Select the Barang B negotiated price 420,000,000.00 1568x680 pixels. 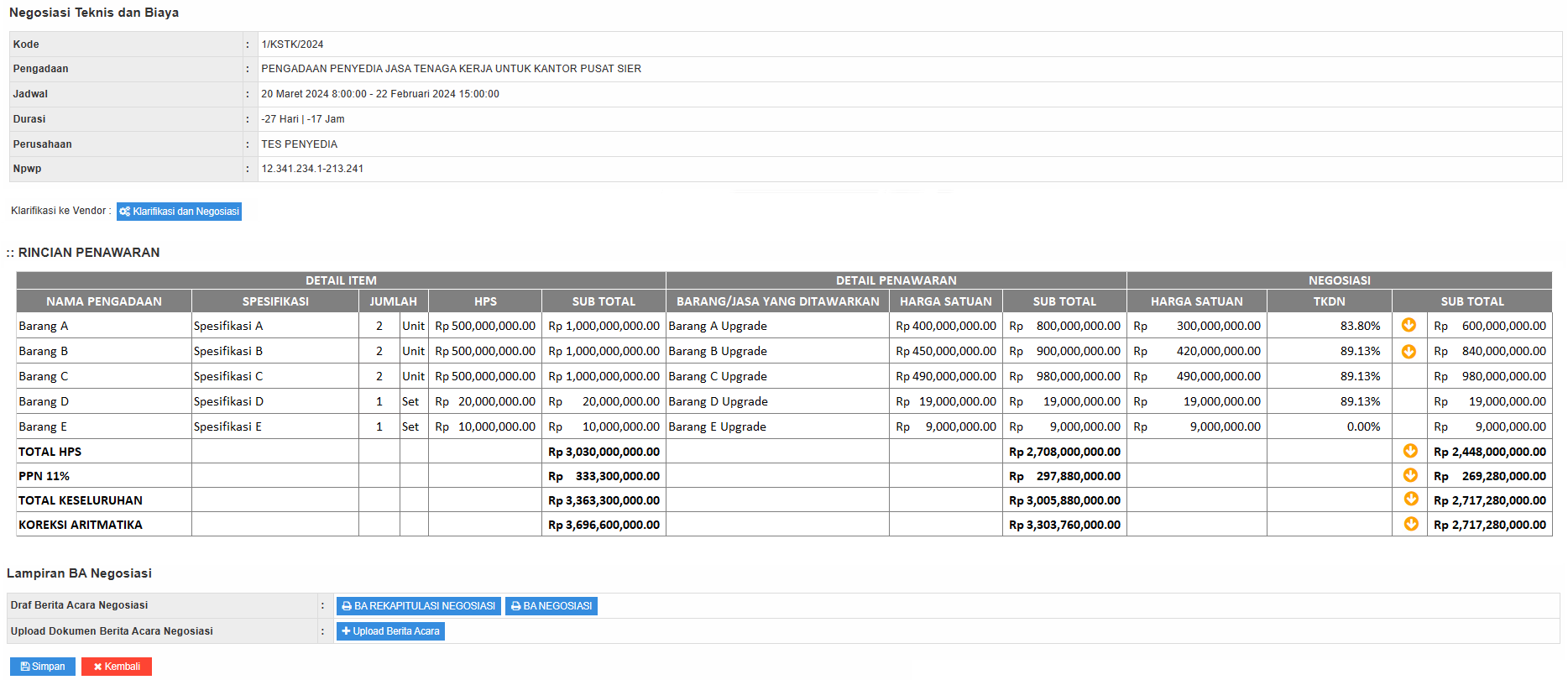tap(1217, 351)
